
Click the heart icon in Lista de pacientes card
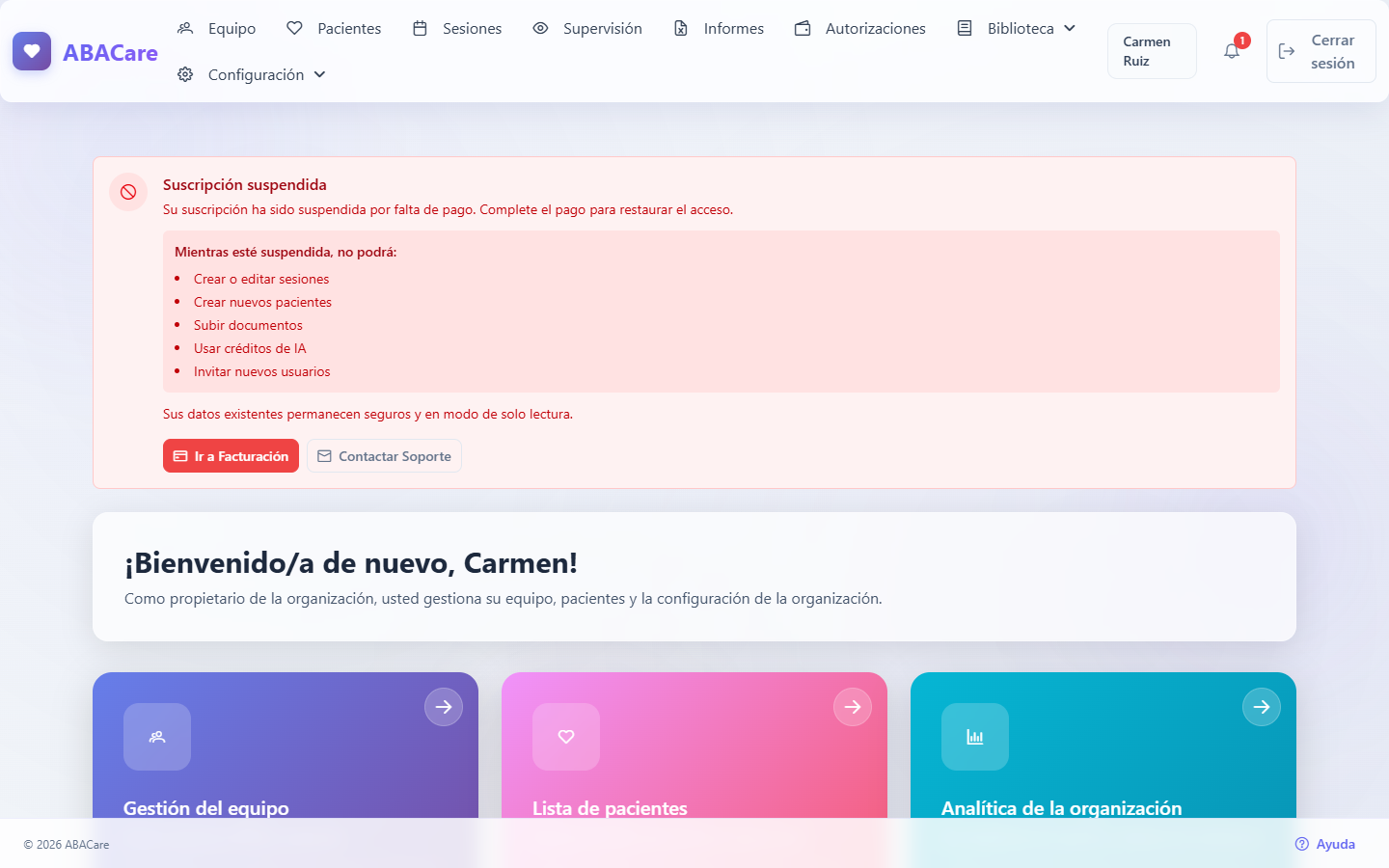pyautogui.click(x=566, y=737)
